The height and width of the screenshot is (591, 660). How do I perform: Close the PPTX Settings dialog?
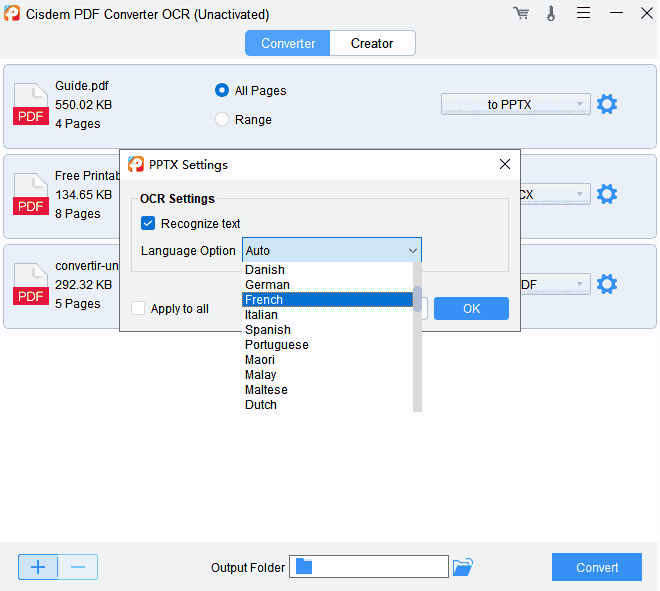[505, 164]
